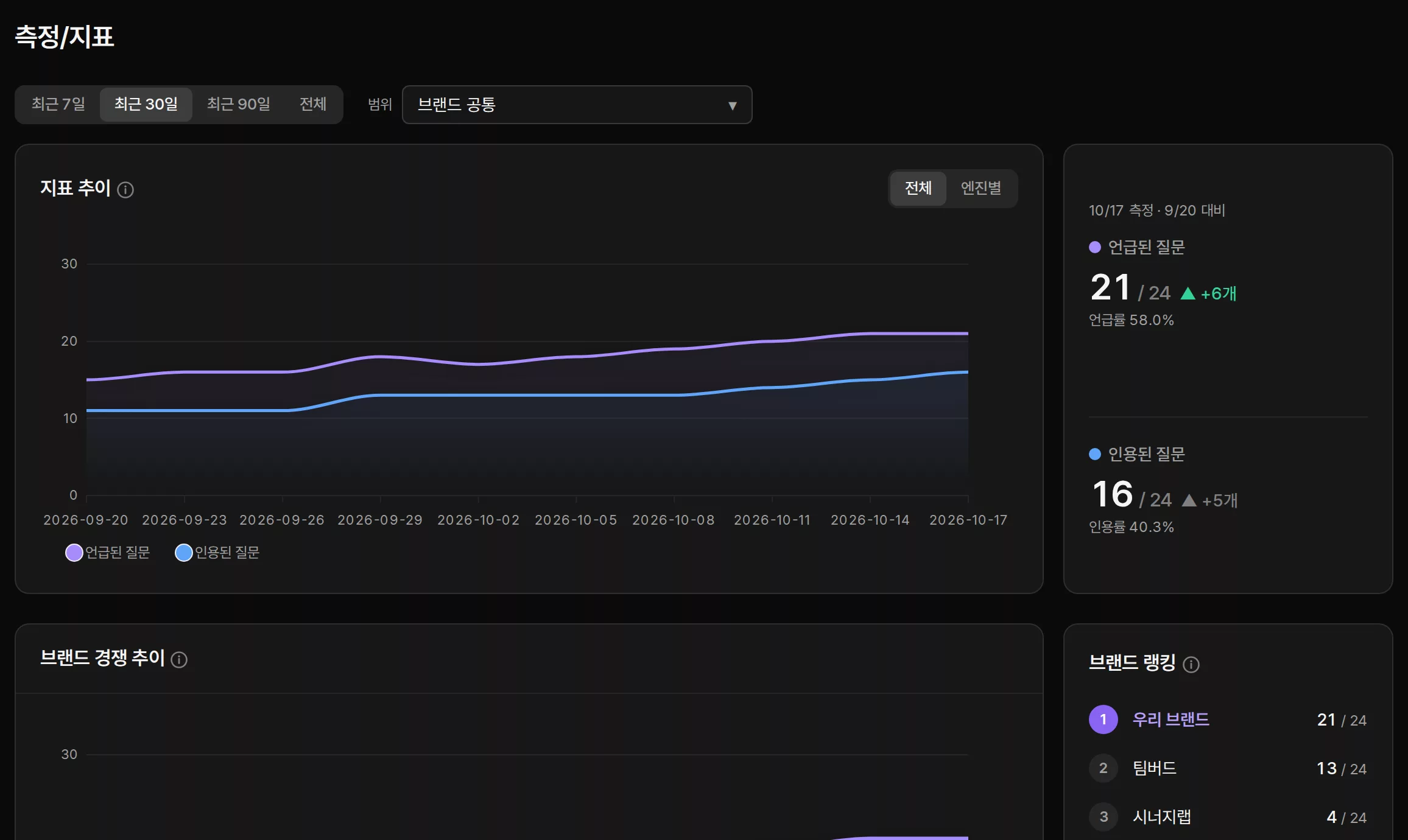Viewport: 1408px width, 840px height.
Task: Open info tooltip next to 지표 추이
Action: tap(125, 190)
